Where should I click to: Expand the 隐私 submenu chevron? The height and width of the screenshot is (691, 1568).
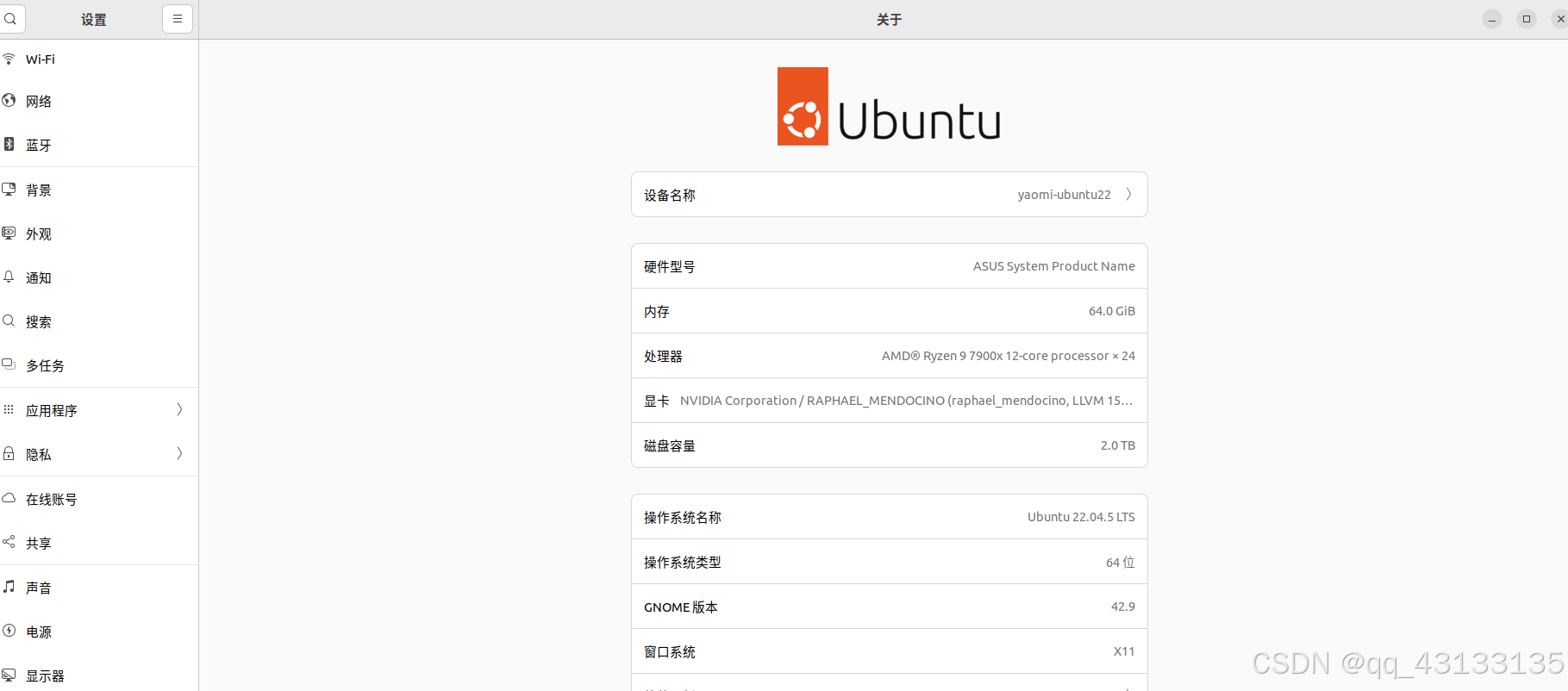click(x=179, y=454)
